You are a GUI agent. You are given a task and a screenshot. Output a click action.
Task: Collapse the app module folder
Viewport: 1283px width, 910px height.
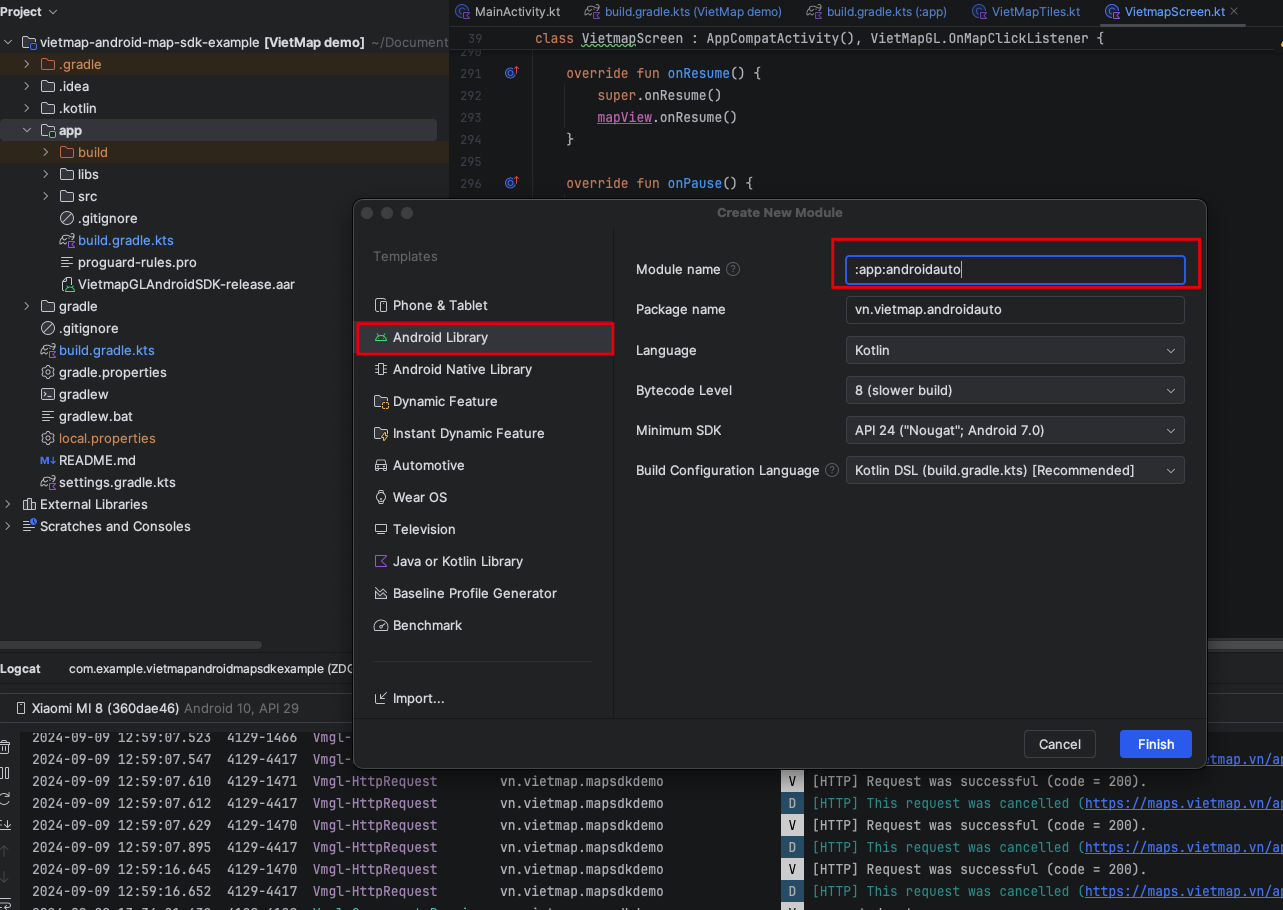coord(27,130)
